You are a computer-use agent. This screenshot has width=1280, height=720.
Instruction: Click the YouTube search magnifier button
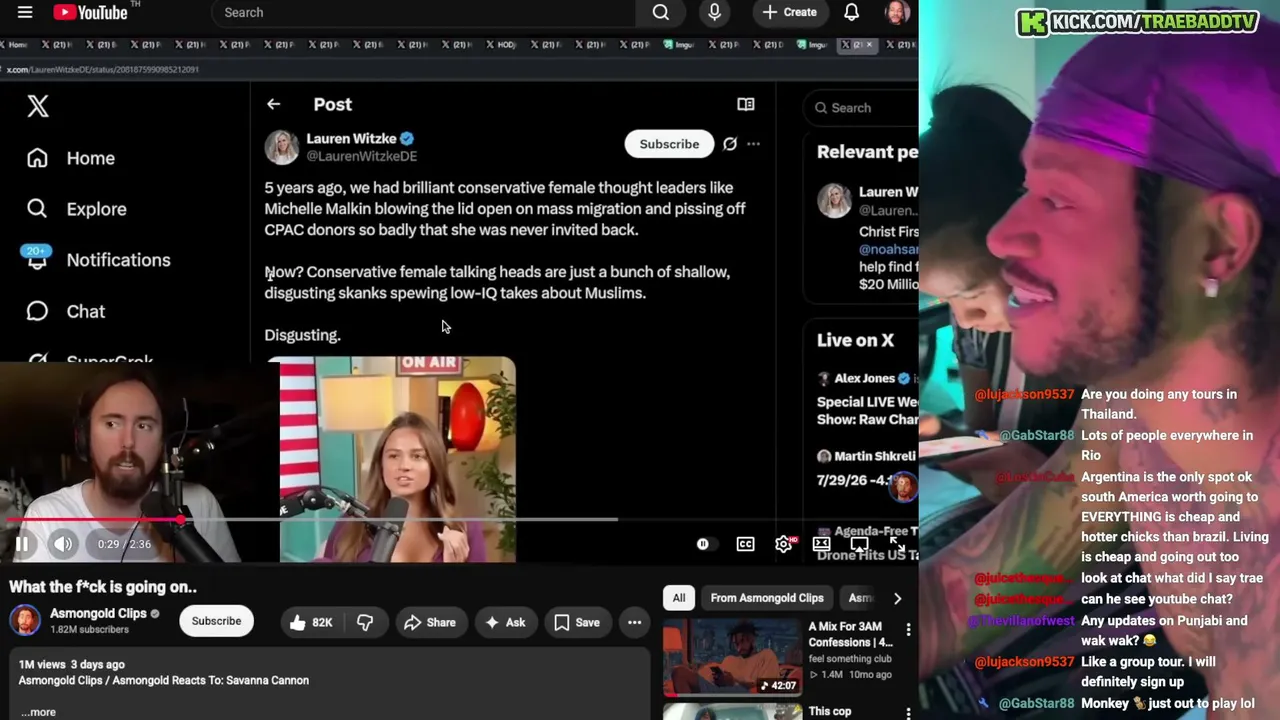(661, 12)
